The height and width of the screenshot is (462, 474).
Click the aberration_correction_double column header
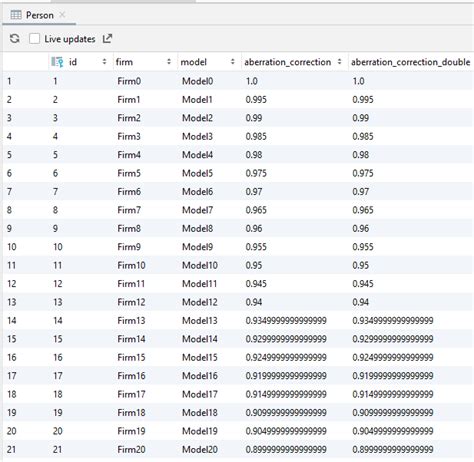[410, 62]
